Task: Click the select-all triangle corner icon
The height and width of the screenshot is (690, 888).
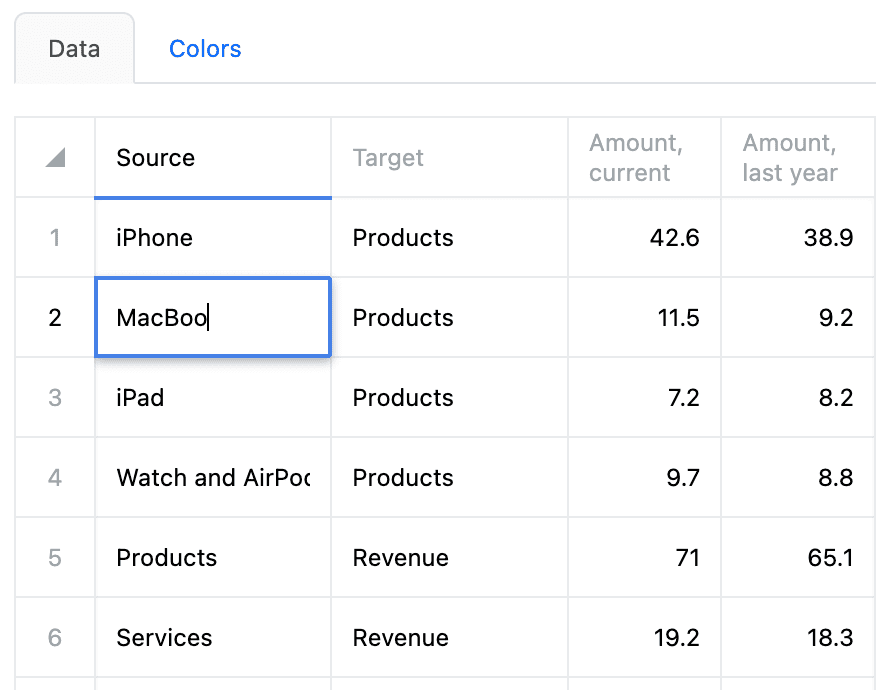Action: (x=55, y=158)
